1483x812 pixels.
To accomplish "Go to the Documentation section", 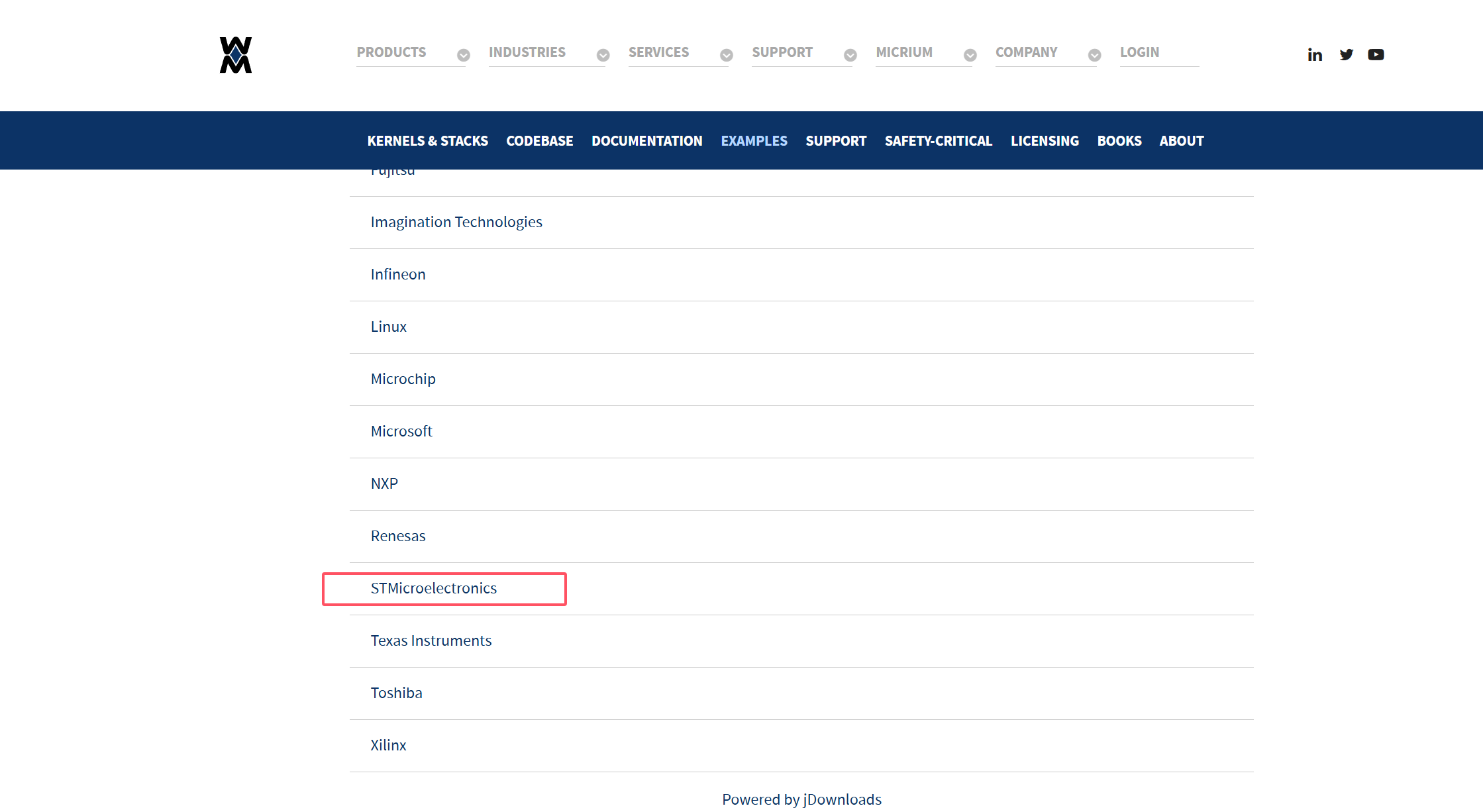I will click(646, 141).
